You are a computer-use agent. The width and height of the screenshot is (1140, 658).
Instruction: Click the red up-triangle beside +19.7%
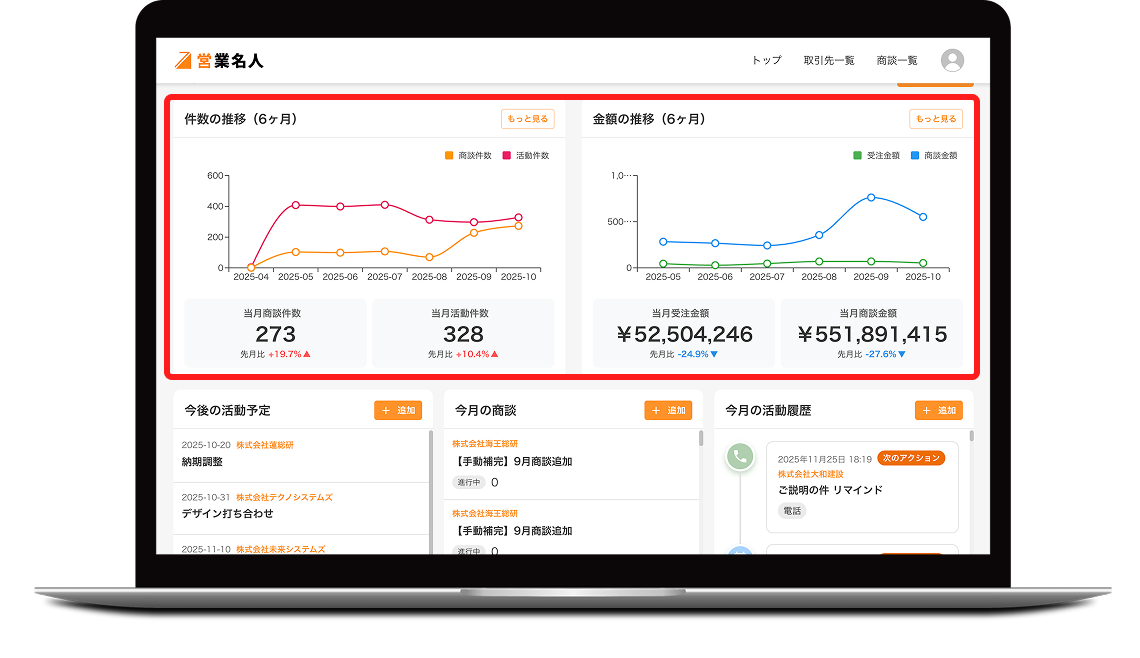(x=307, y=354)
